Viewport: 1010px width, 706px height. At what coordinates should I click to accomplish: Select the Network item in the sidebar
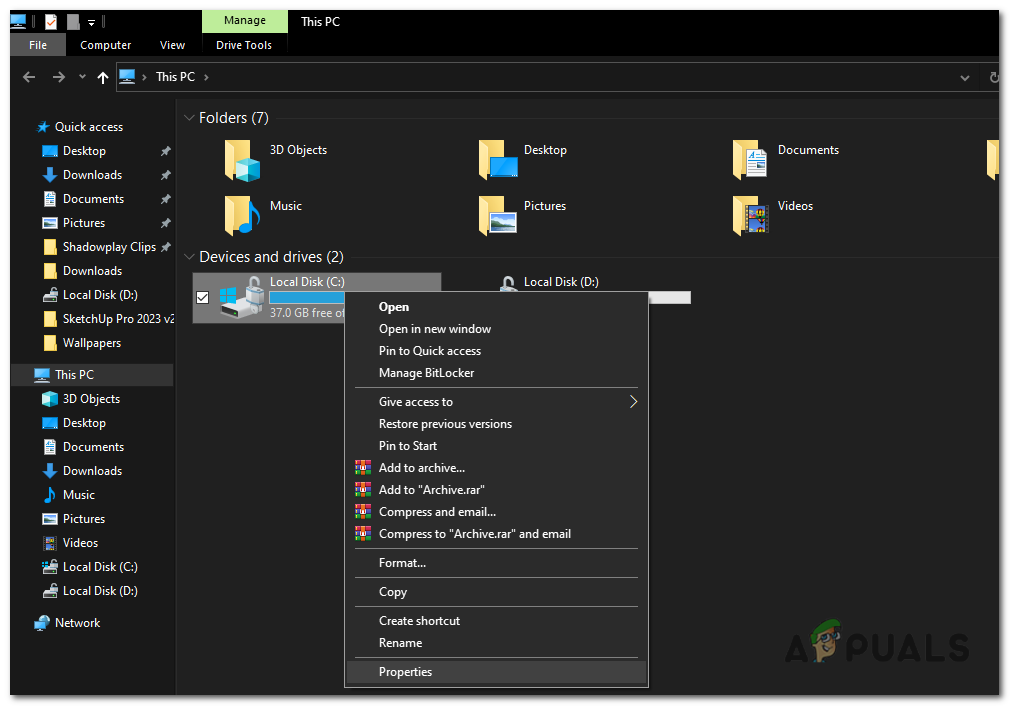click(x=77, y=622)
